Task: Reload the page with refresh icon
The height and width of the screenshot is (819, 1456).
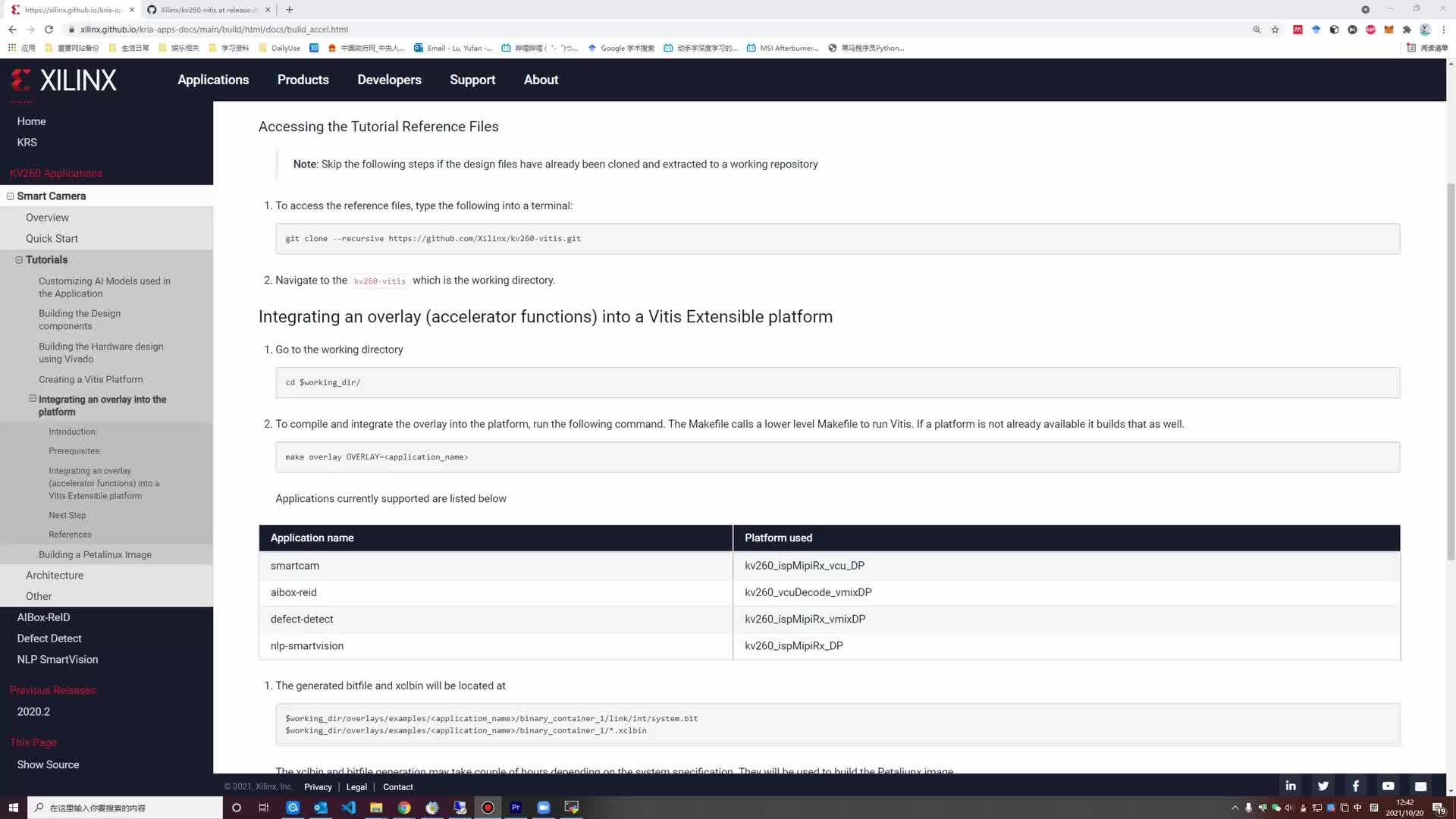Action: [x=49, y=30]
